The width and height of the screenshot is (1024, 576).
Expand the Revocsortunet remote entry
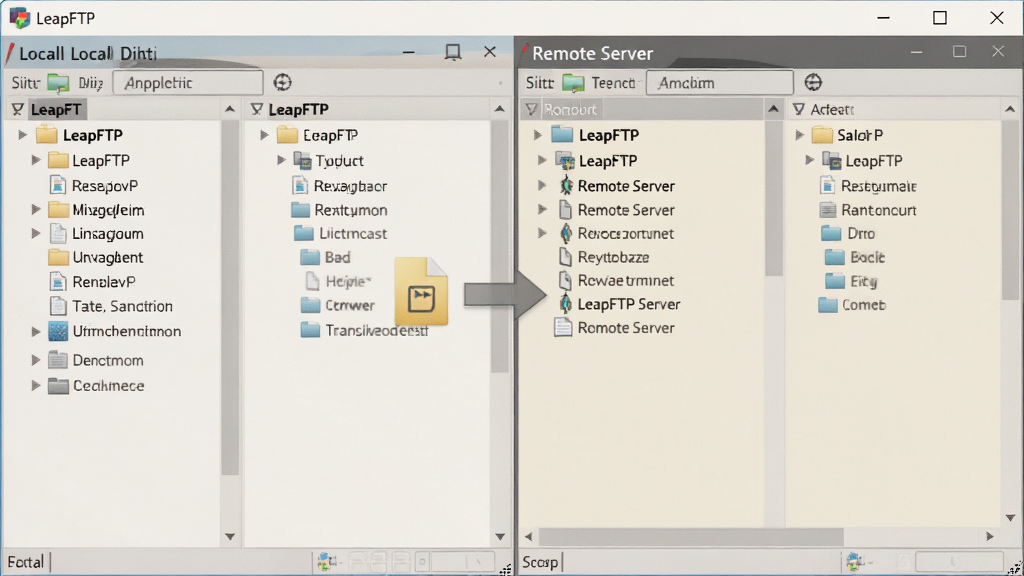[x=542, y=233]
